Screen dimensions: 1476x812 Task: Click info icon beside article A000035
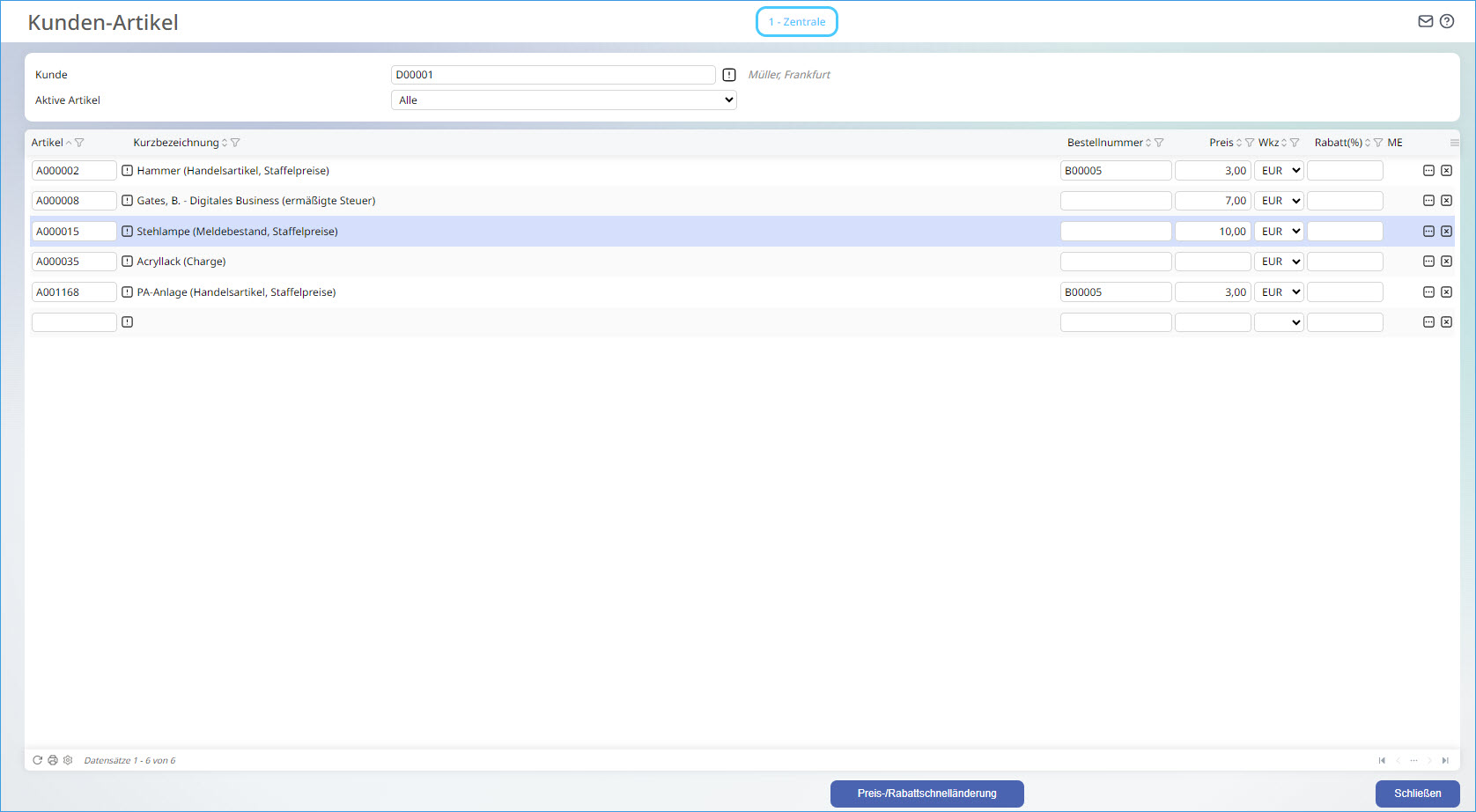coord(128,262)
